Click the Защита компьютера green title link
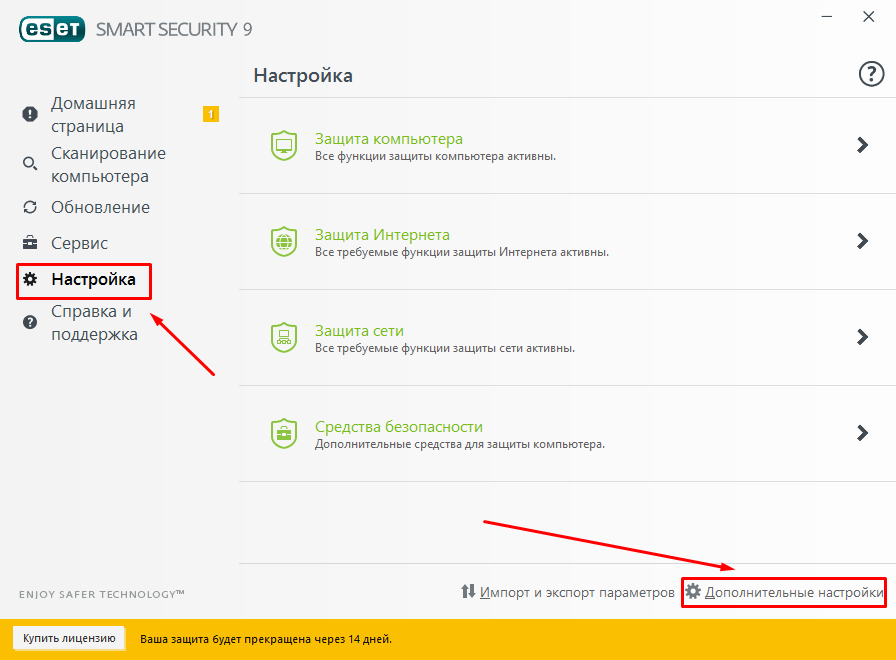 click(x=388, y=139)
